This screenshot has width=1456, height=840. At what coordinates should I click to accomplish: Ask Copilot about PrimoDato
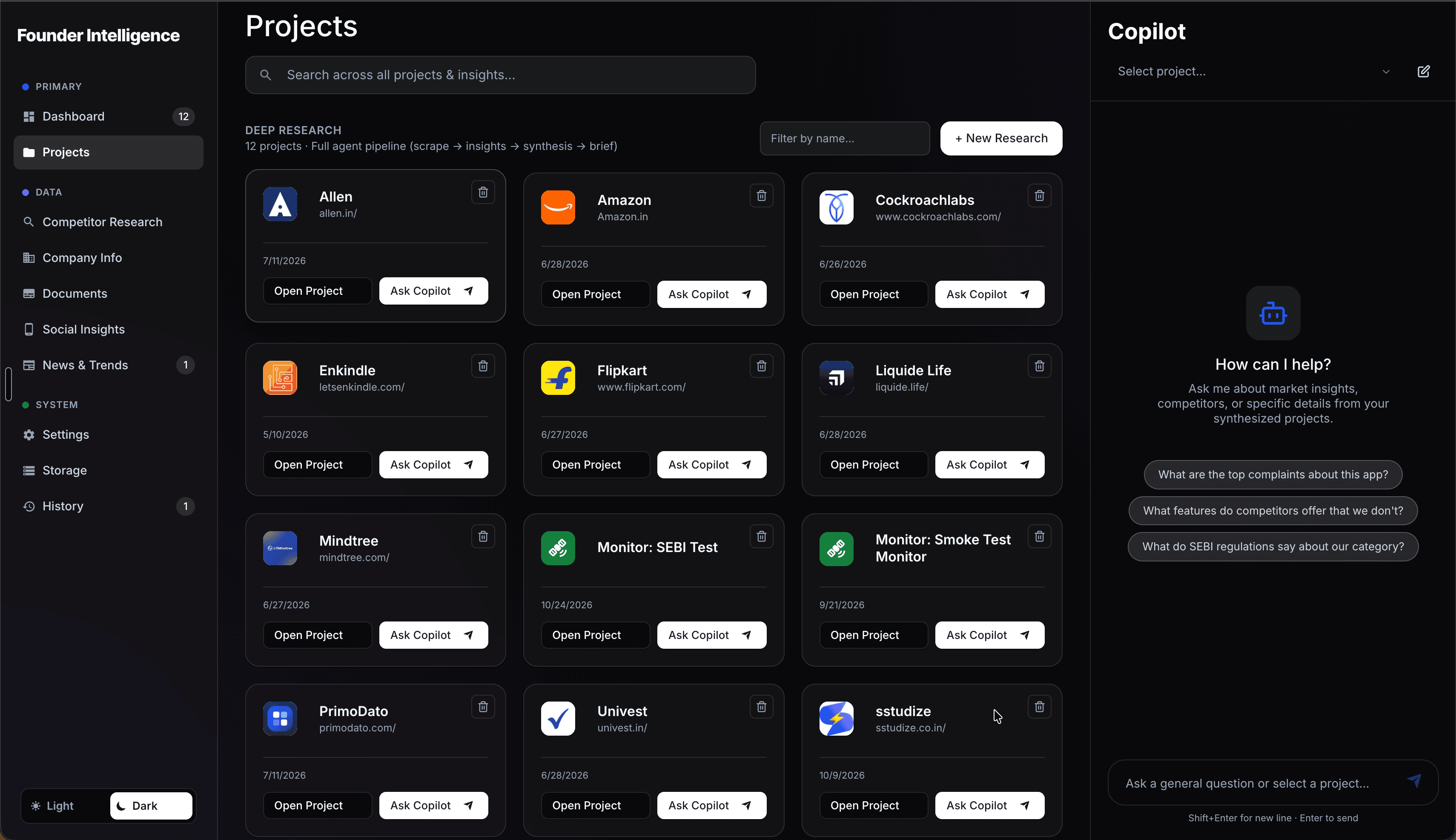(x=434, y=805)
